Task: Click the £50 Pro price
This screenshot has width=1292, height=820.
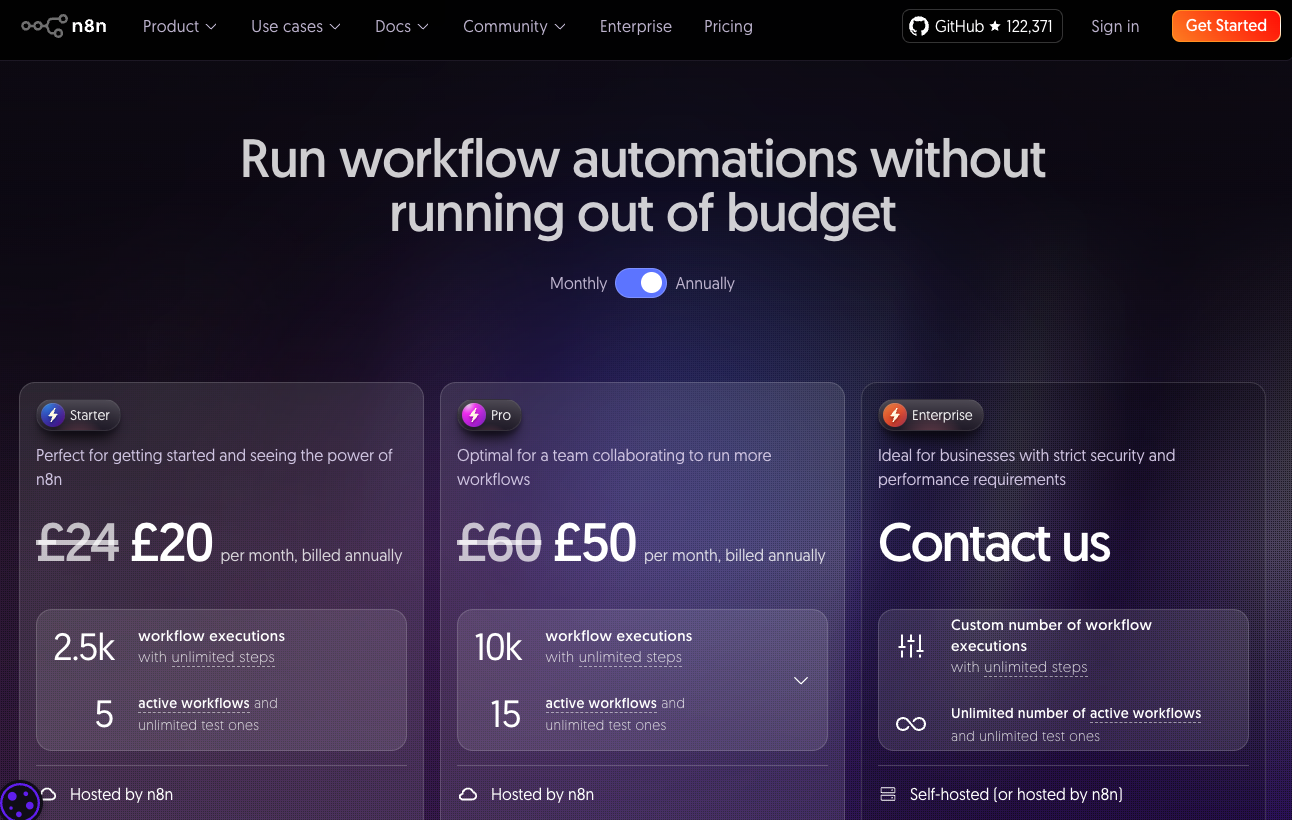Action: (x=595, y=543)
